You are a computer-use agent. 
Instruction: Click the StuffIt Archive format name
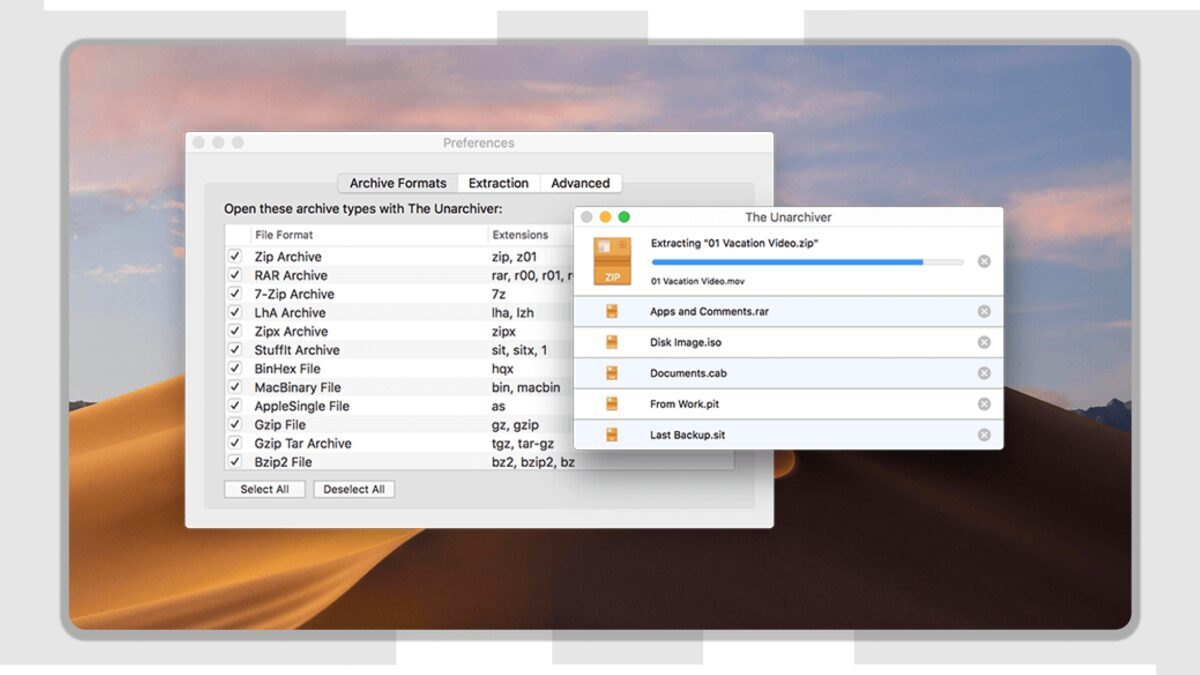point(297,350)
